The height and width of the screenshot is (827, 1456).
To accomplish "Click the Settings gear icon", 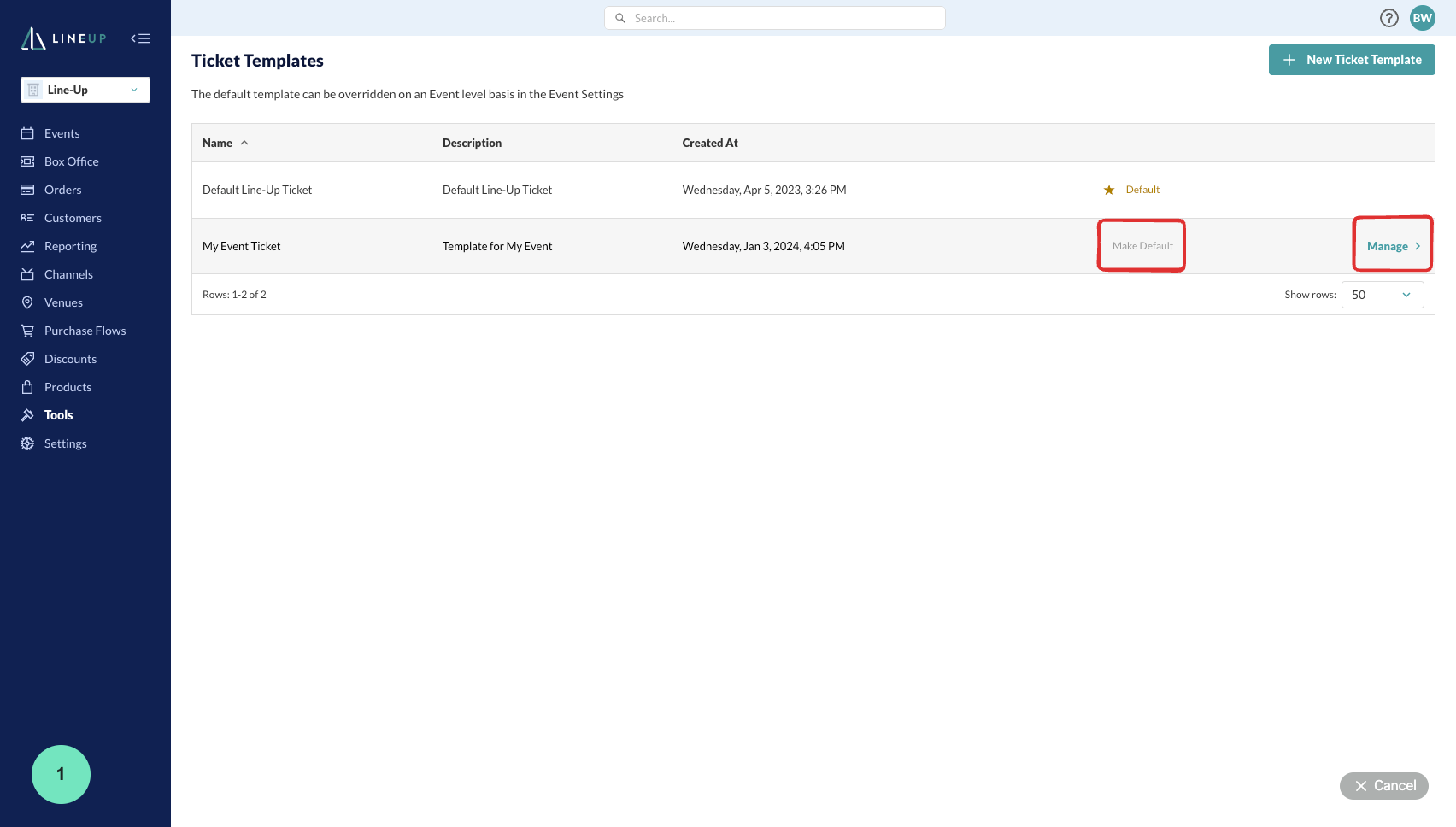I will 27,443.
